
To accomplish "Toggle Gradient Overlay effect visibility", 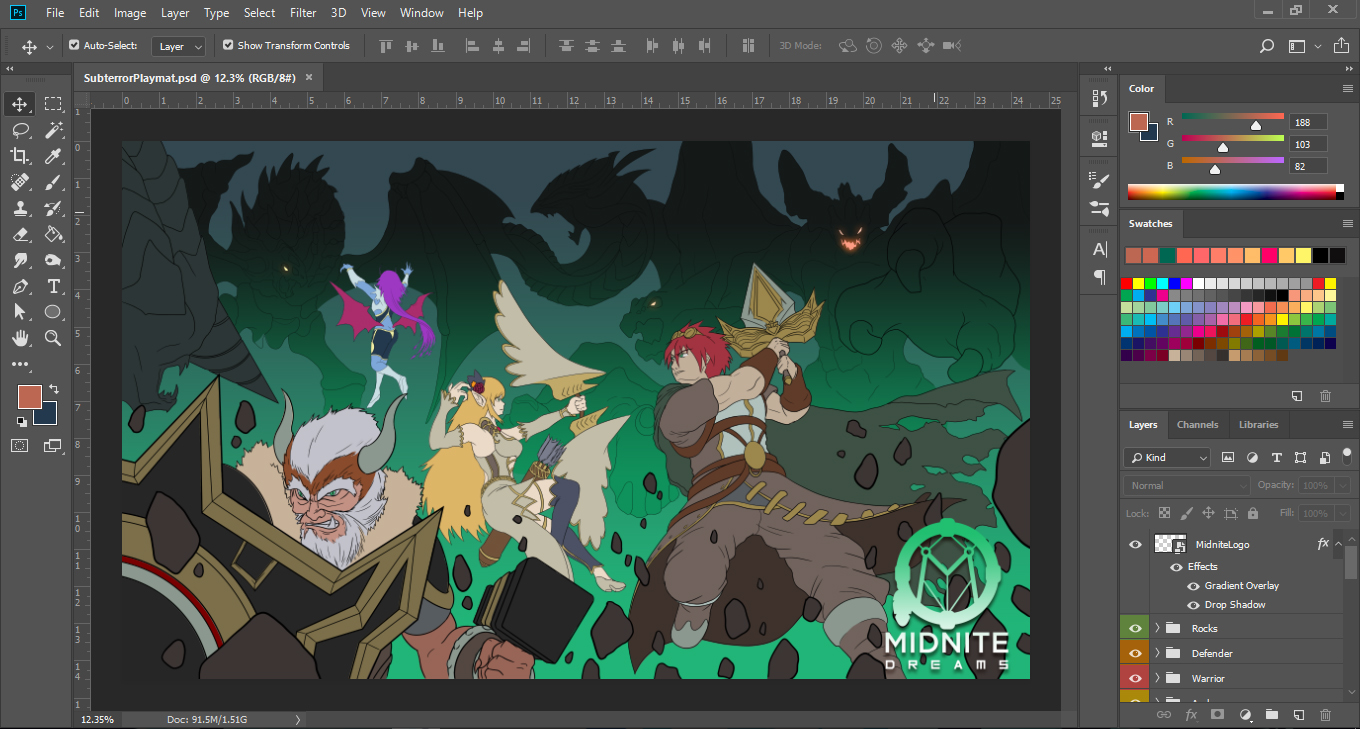I will pyautogui.click(x=1193, y=586).
